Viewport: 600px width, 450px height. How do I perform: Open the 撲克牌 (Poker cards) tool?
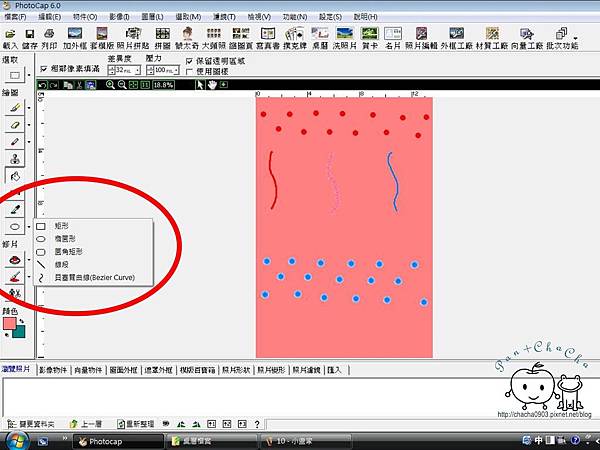(x=295, y=38)
